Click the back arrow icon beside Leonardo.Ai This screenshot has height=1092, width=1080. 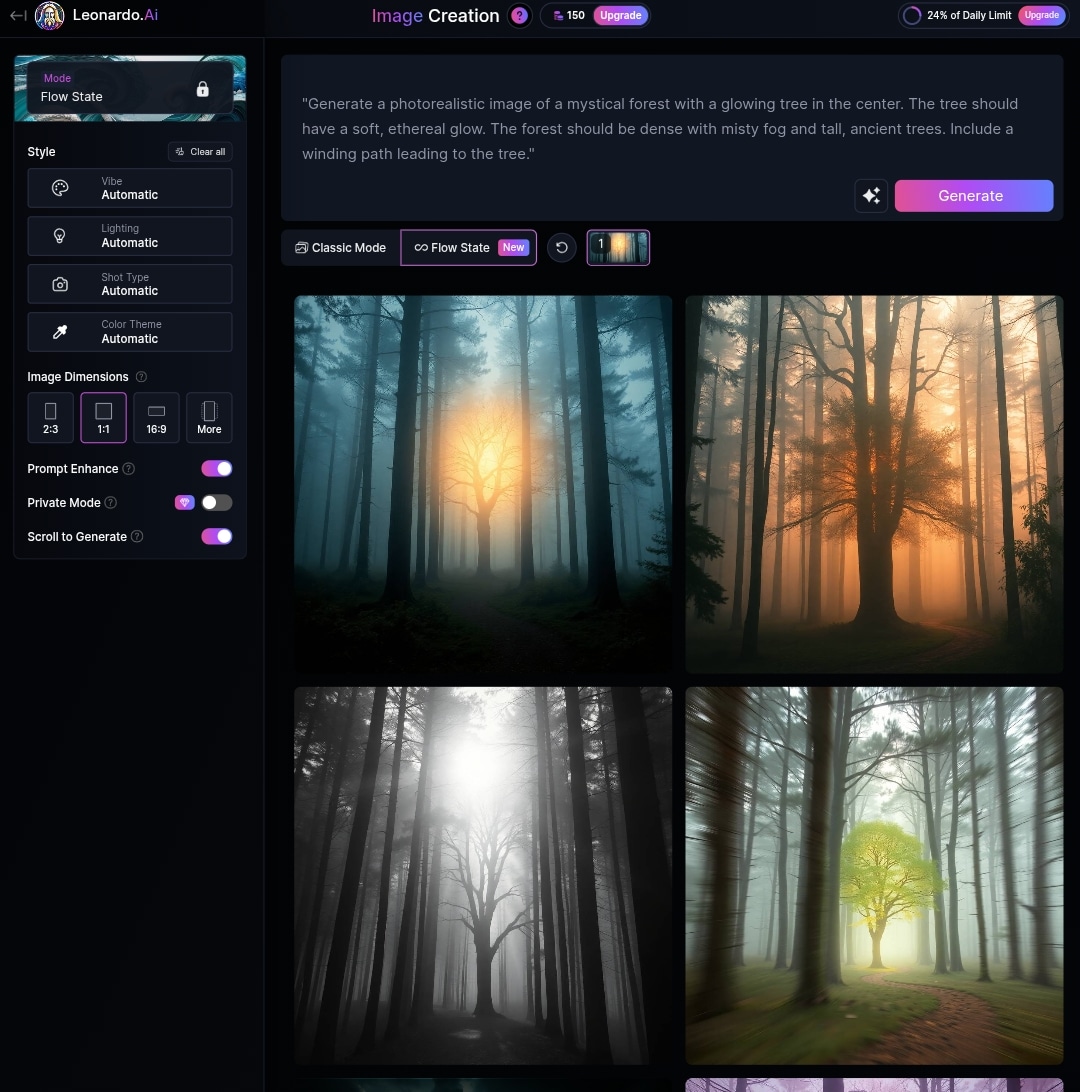tap(18, 15)
